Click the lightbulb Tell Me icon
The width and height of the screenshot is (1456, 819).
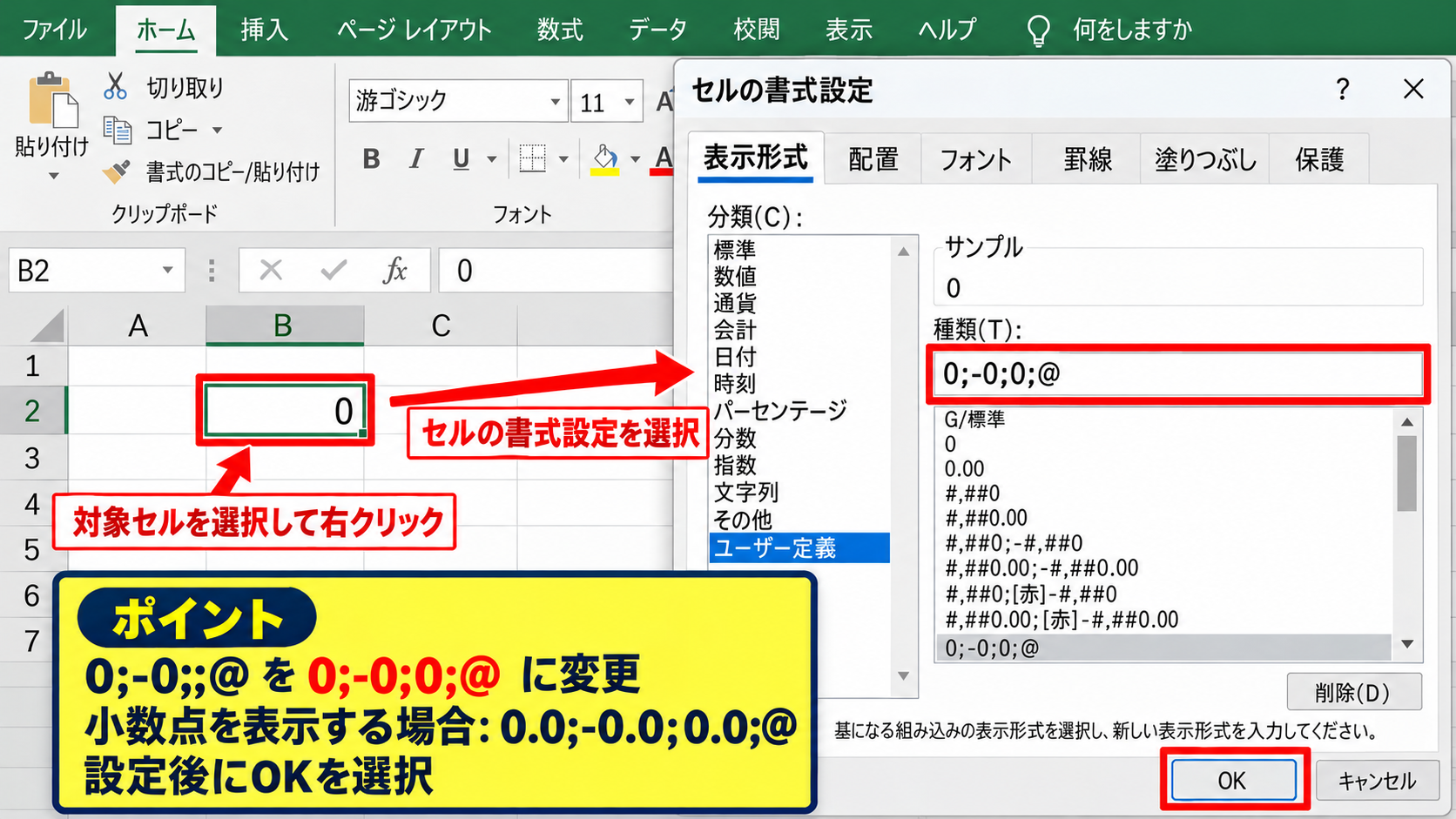tap(1038, 30)
